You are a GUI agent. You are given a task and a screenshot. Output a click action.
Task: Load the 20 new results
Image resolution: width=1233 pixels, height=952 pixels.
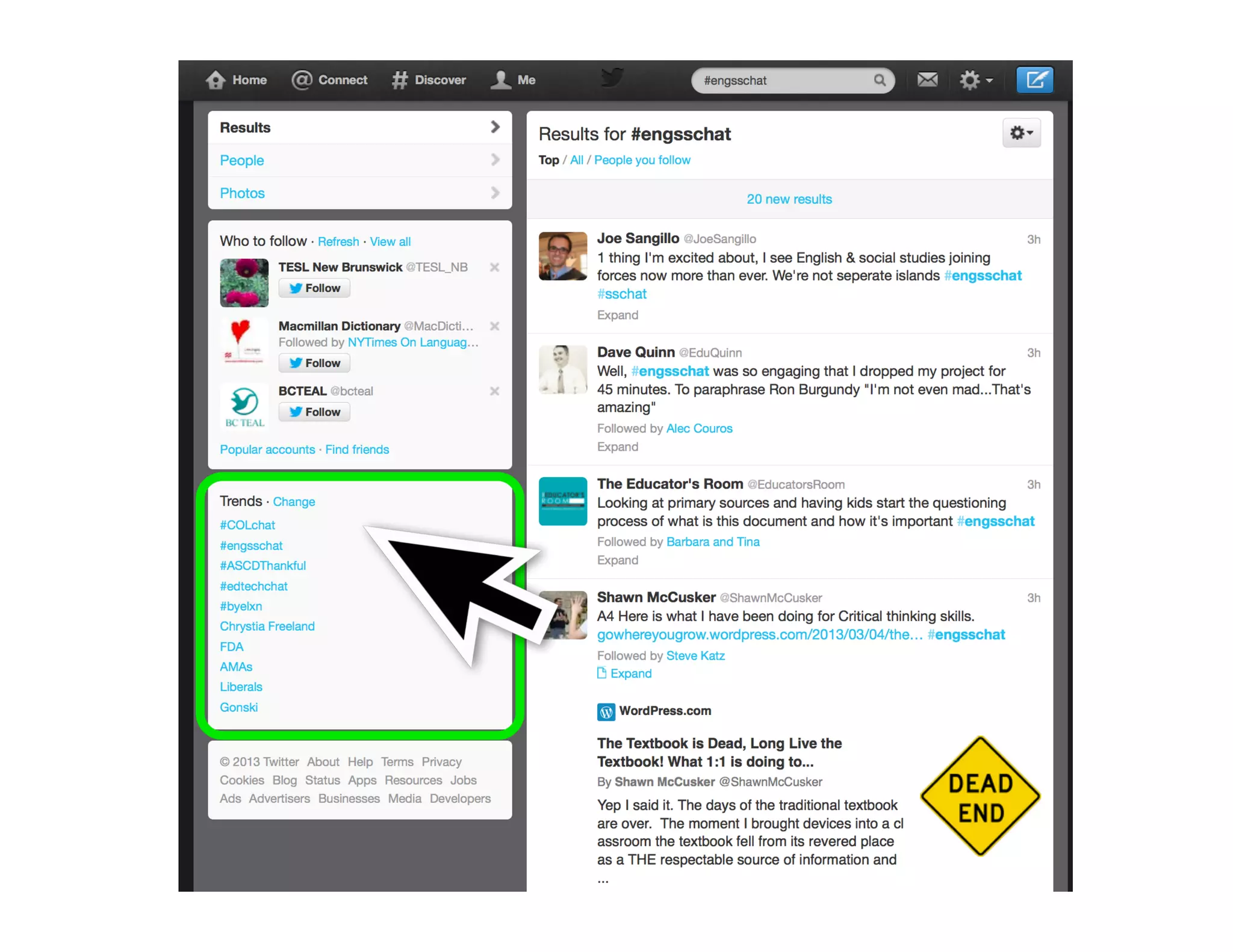pos(789,199)
